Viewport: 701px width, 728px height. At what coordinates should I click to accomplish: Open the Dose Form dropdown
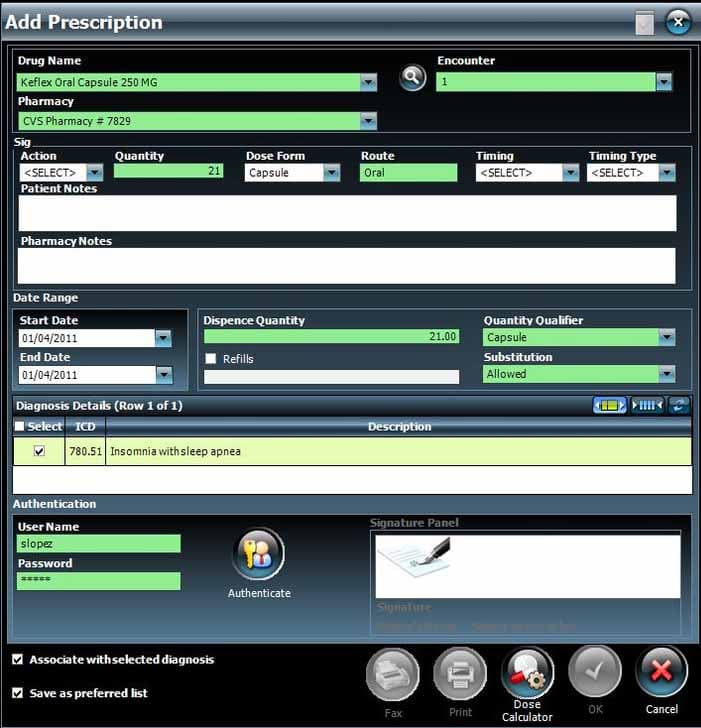[332, 173]
